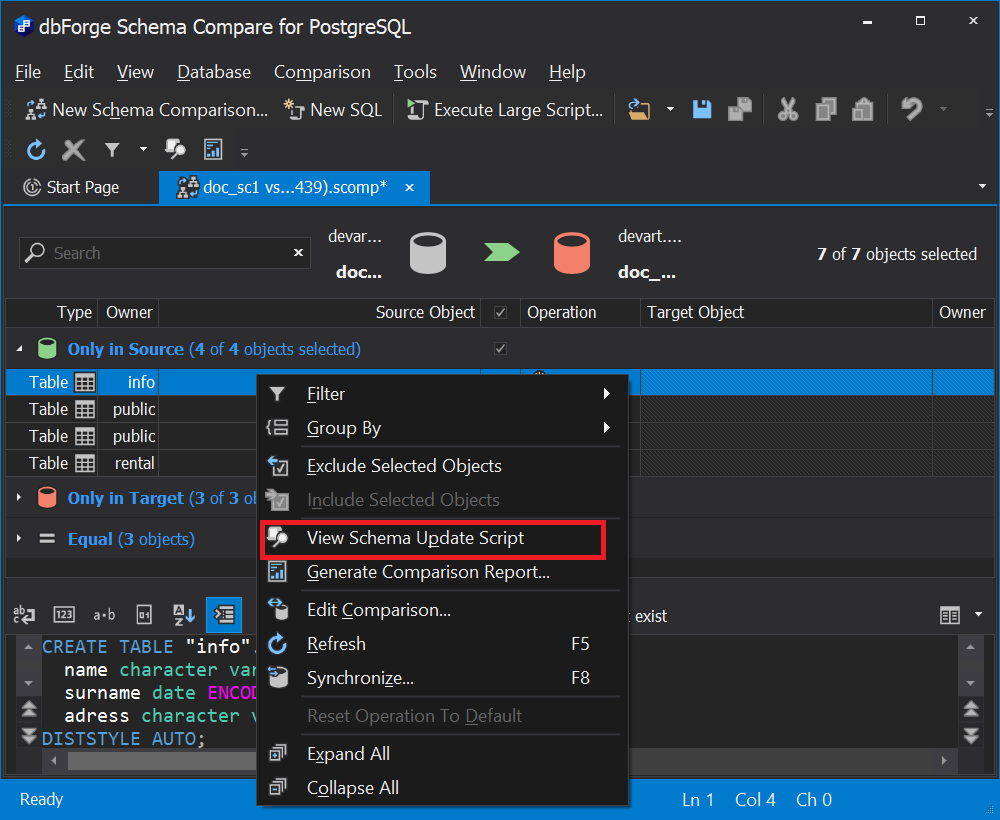Choose Generate Comparison Report menu entry
Viewport: 1000px width, 820px height.
pyautogui.click(x=442, y=572)
